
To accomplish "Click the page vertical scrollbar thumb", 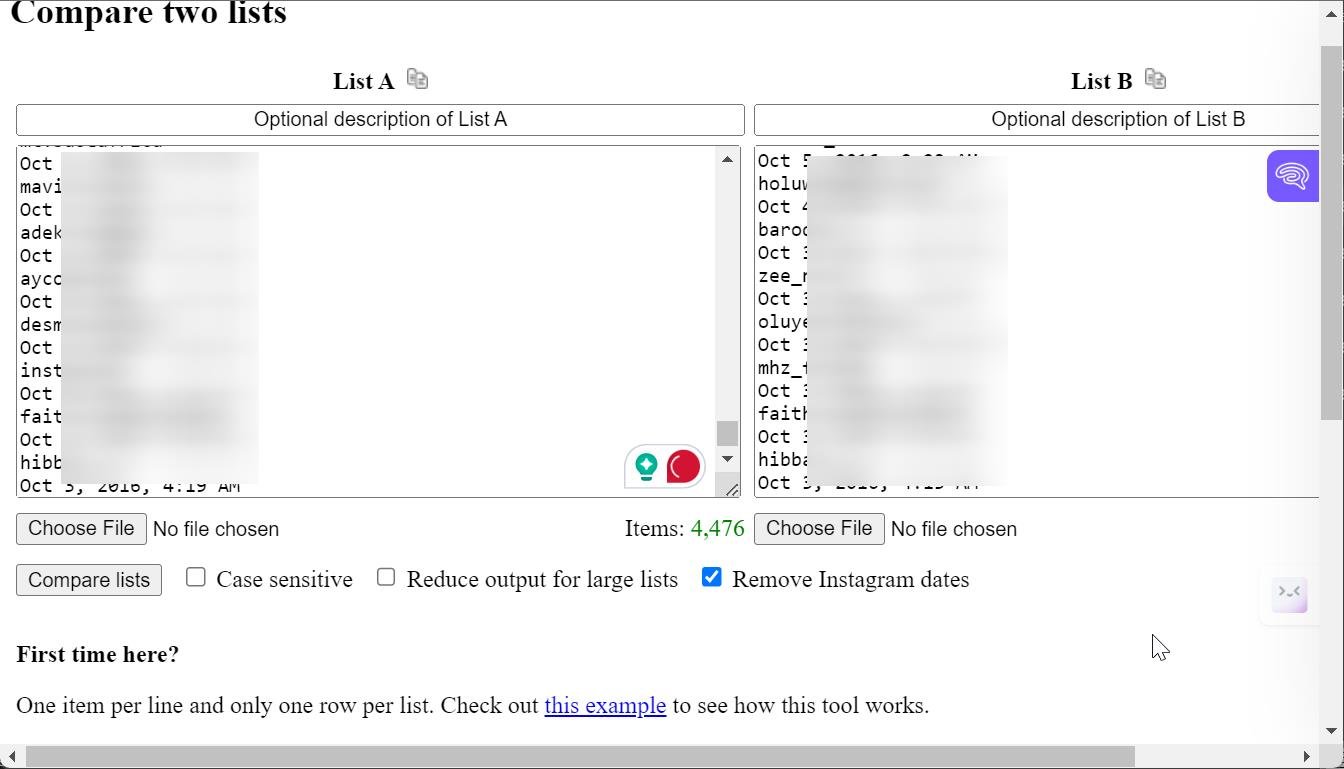I will pos(1332,232).
